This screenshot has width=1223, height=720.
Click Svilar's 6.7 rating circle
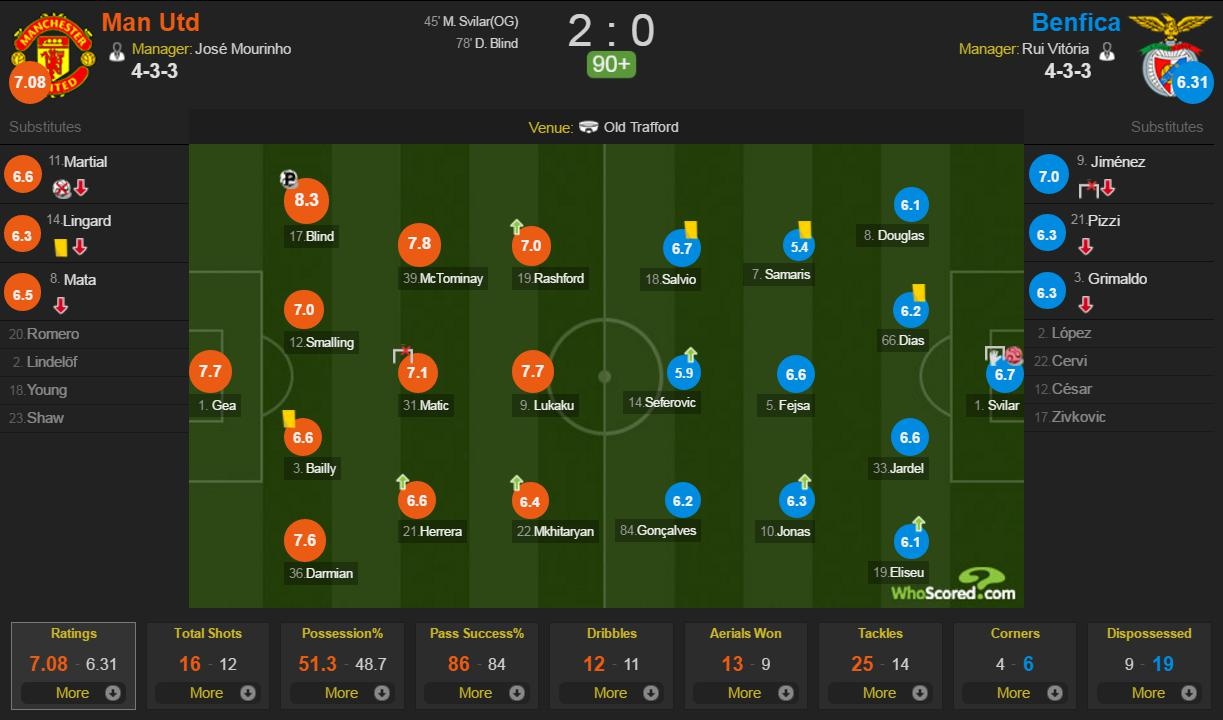1003,375
